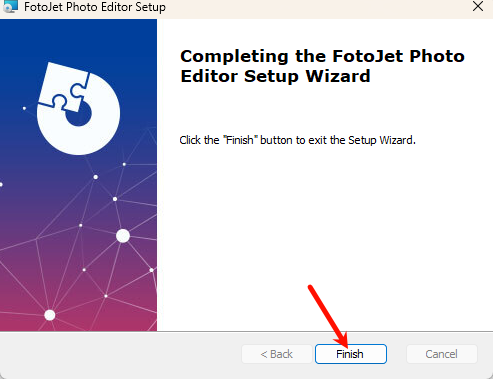This screenshot has height=379, width=493.
Task: Click the white FotoJet logo on banner
Action: (79, 109)
